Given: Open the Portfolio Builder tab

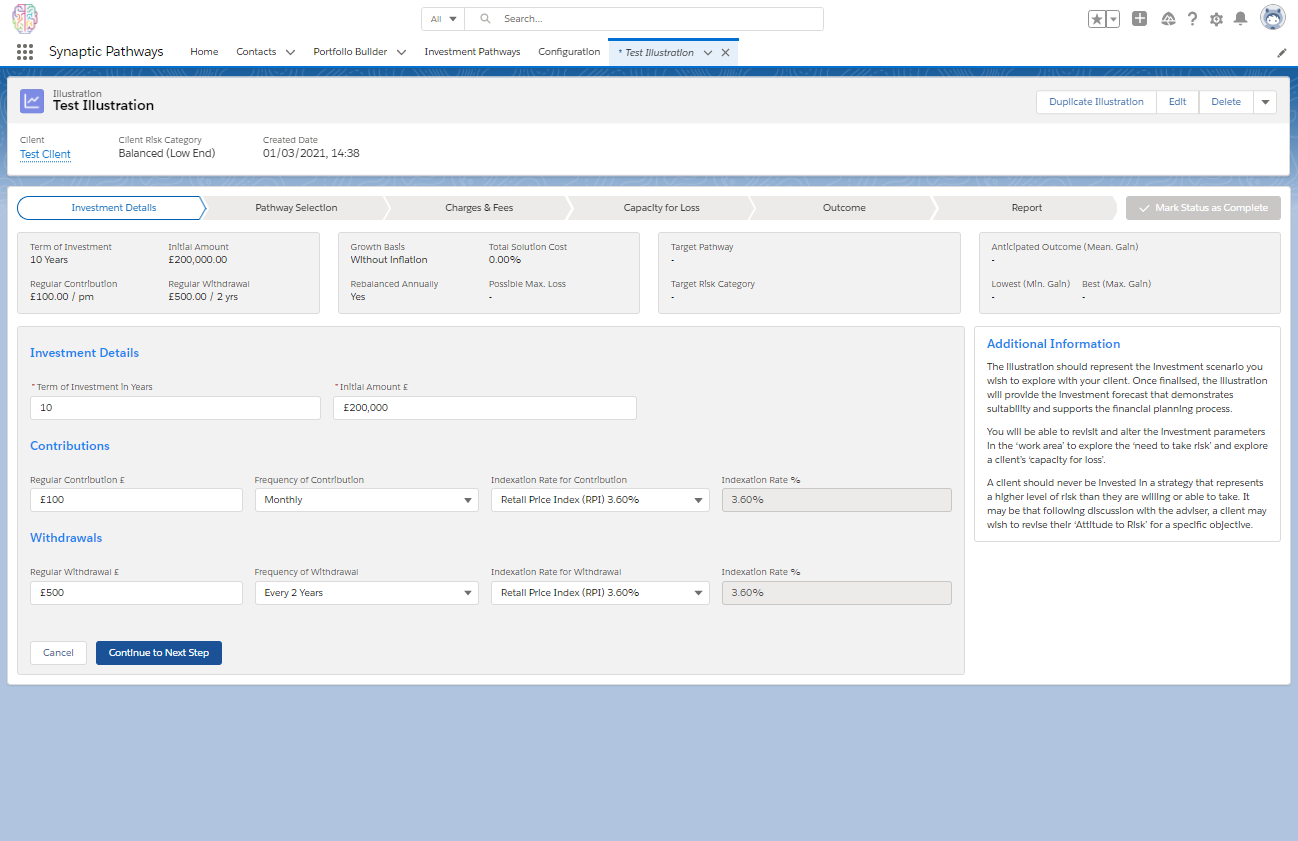Looking at the screenshot, I should coord(350,52).
